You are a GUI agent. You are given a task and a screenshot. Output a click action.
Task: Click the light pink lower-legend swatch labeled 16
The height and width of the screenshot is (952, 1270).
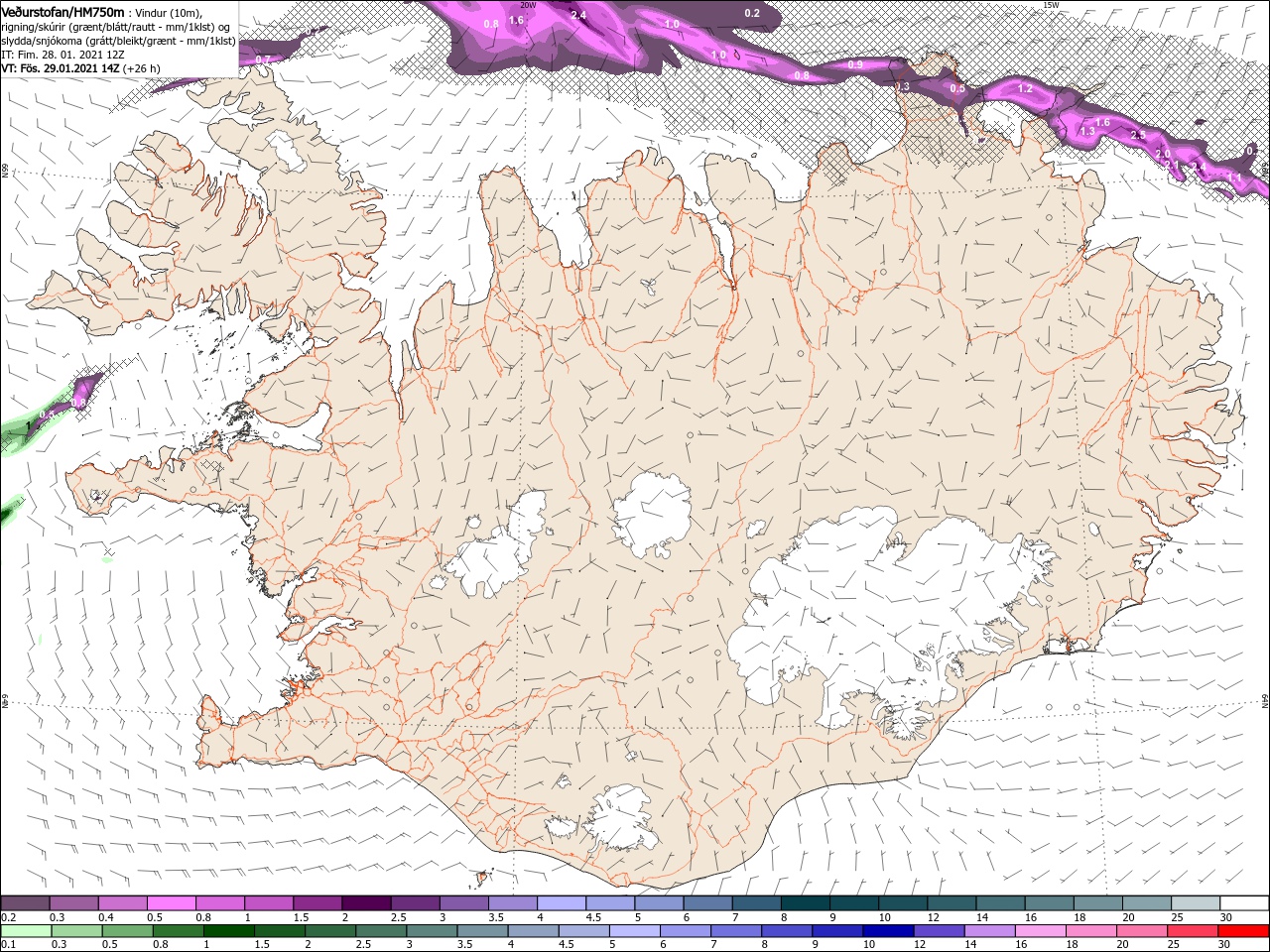point(1041,931)
